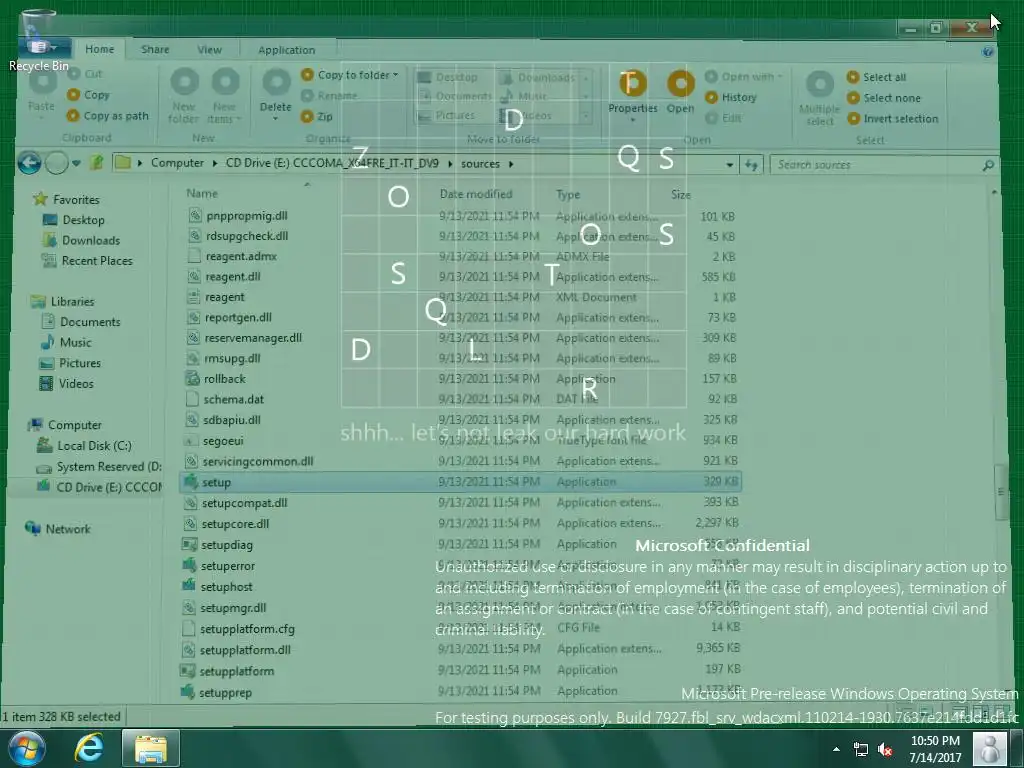Screen dimensions: 1024x768
Task: Click the Help question mark icon
Action: tap(987, 52)
